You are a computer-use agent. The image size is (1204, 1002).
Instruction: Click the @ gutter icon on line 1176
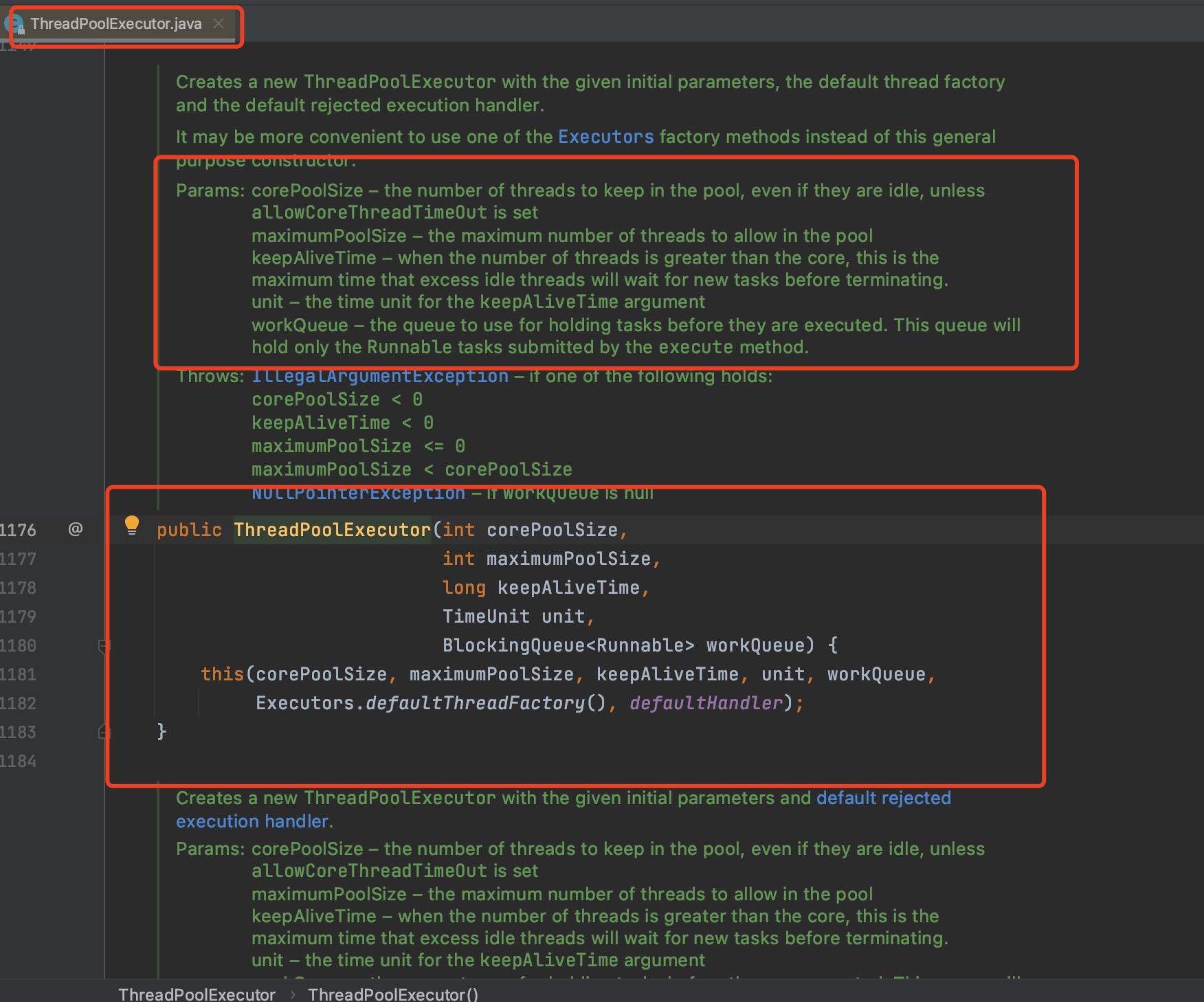(76, 529)
